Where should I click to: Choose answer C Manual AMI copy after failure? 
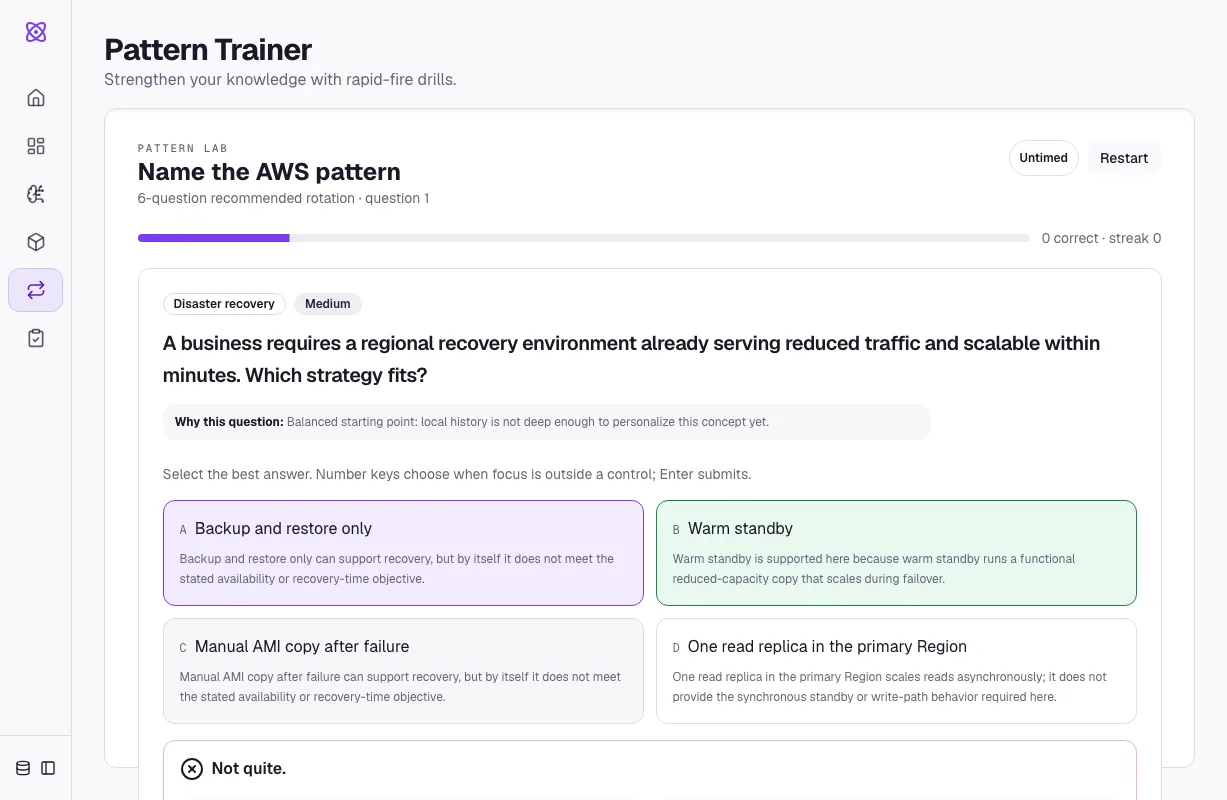[403, 671]
